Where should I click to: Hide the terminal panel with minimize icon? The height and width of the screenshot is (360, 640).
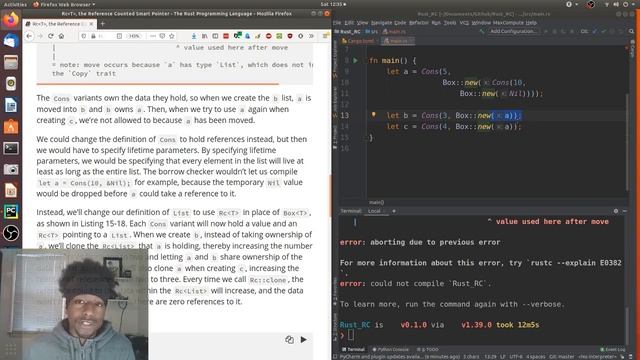pos(624,211)
